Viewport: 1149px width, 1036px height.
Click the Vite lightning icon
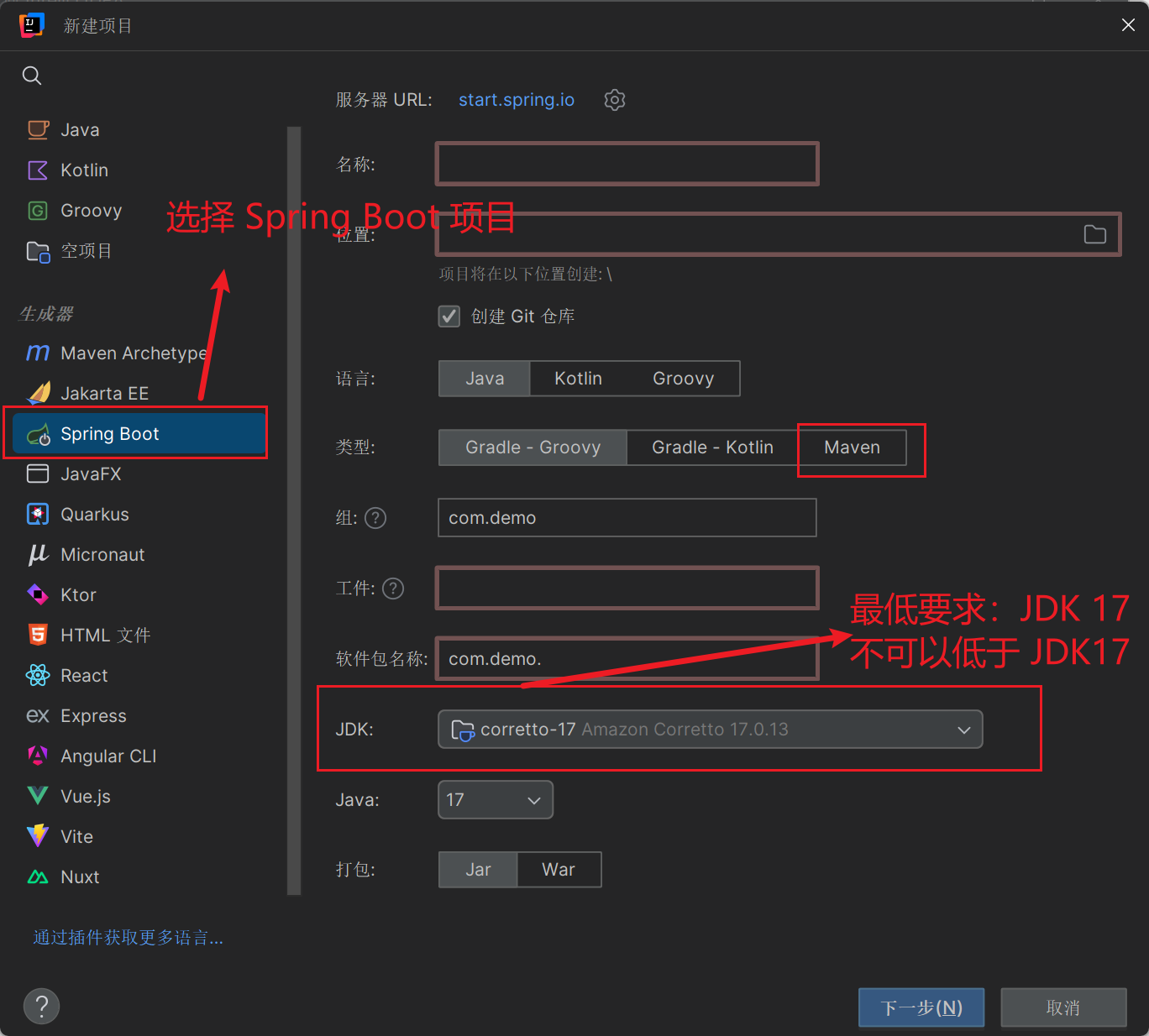[38, 836]
